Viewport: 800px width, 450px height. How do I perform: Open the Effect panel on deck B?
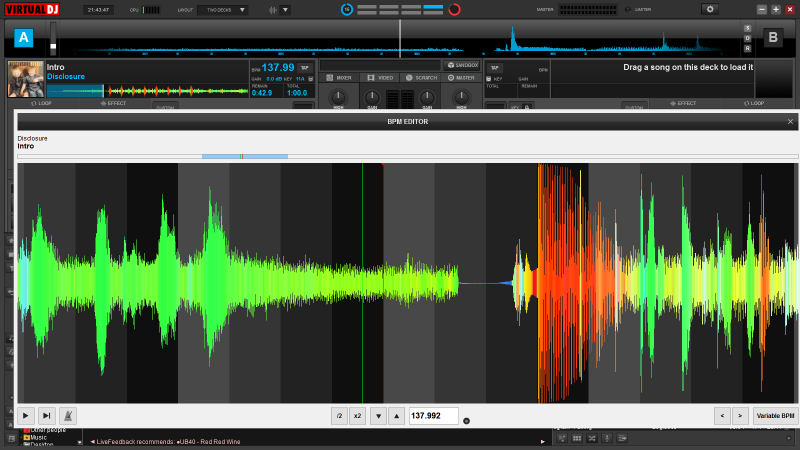point(683,104)
